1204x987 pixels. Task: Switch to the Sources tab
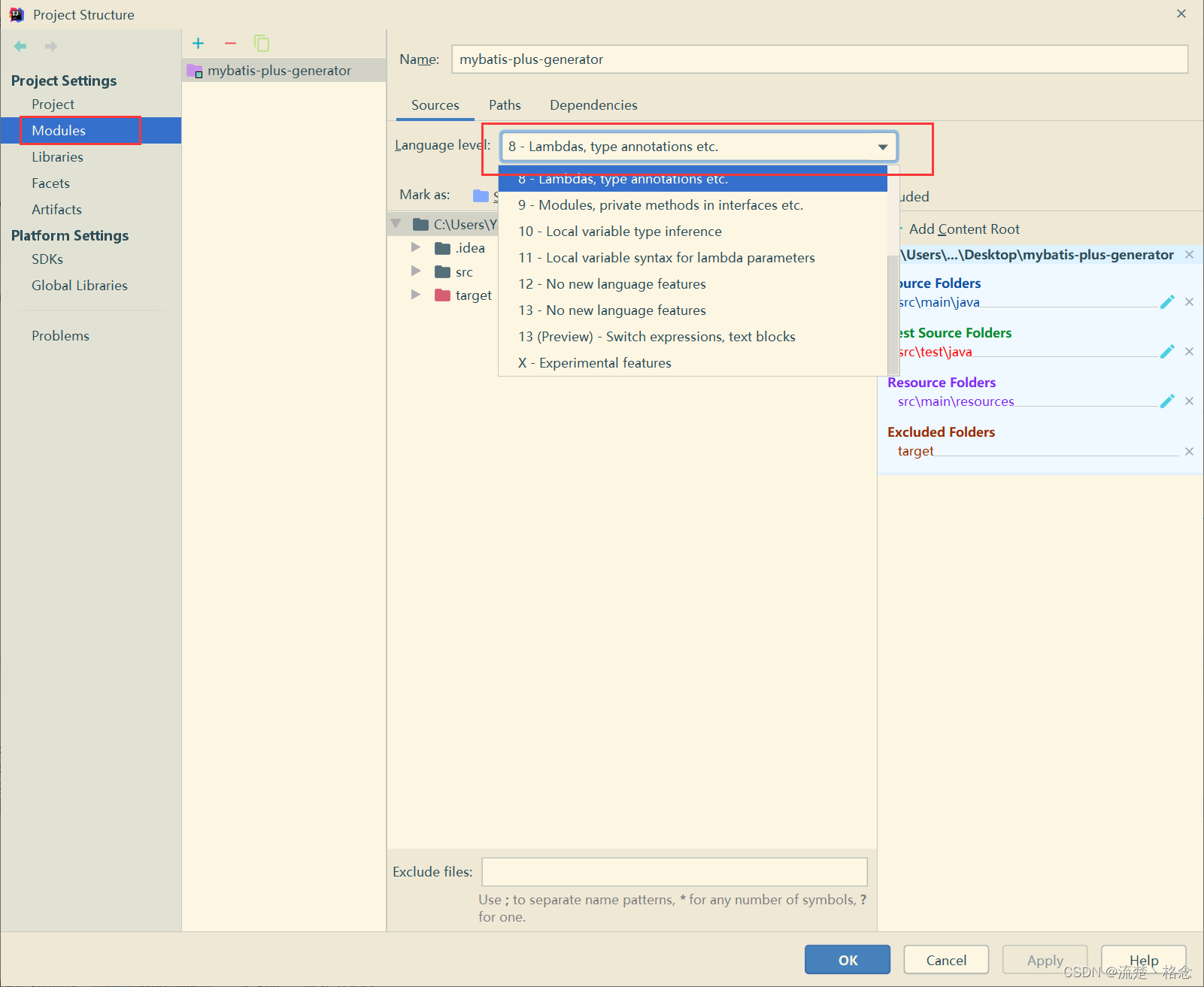tap(435, 105)
